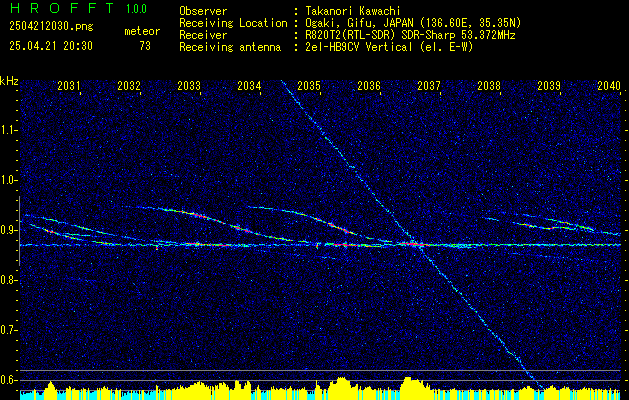Click the Receiving antenna label

(230, 47)
